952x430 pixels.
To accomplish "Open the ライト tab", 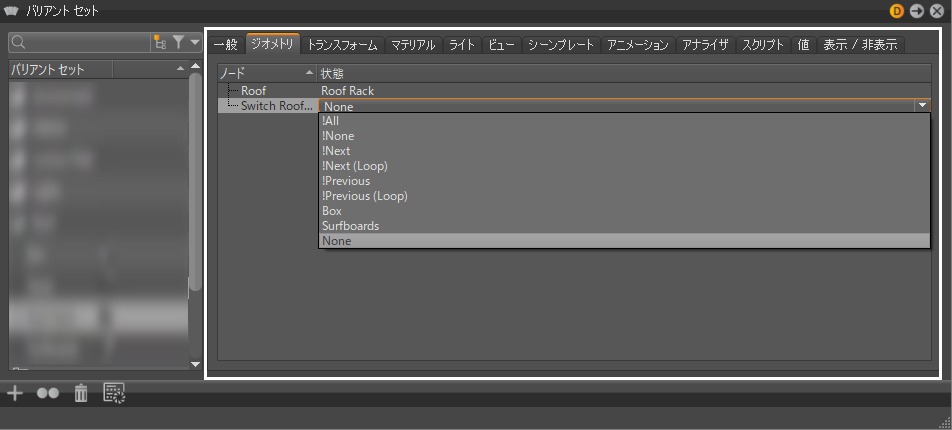I will [462, 44].
